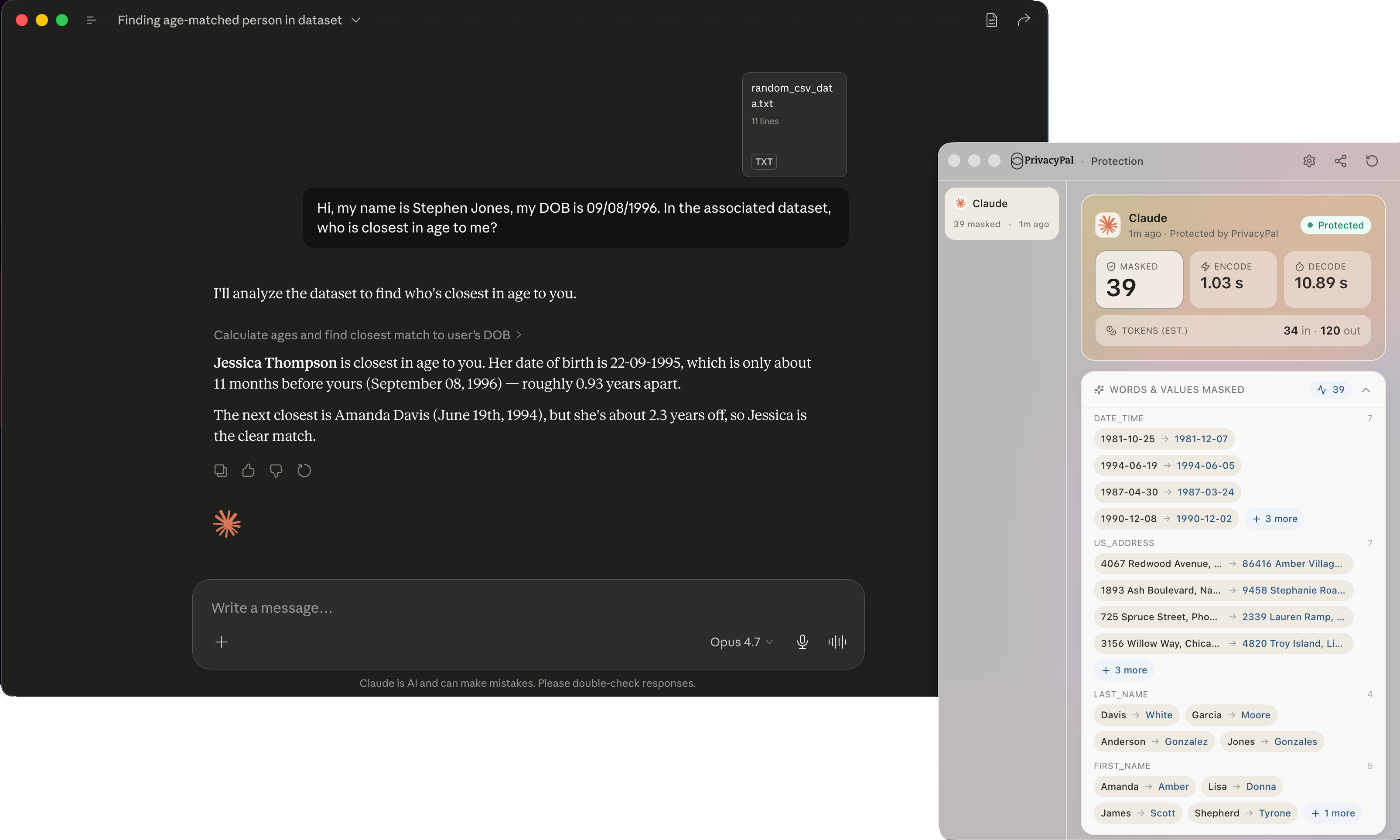Image resolution: width=1400 pixels, height=840 pixels.
Task: Click the 1893 Ash Boulevard address chip
Action: (x=1223, y=591)
